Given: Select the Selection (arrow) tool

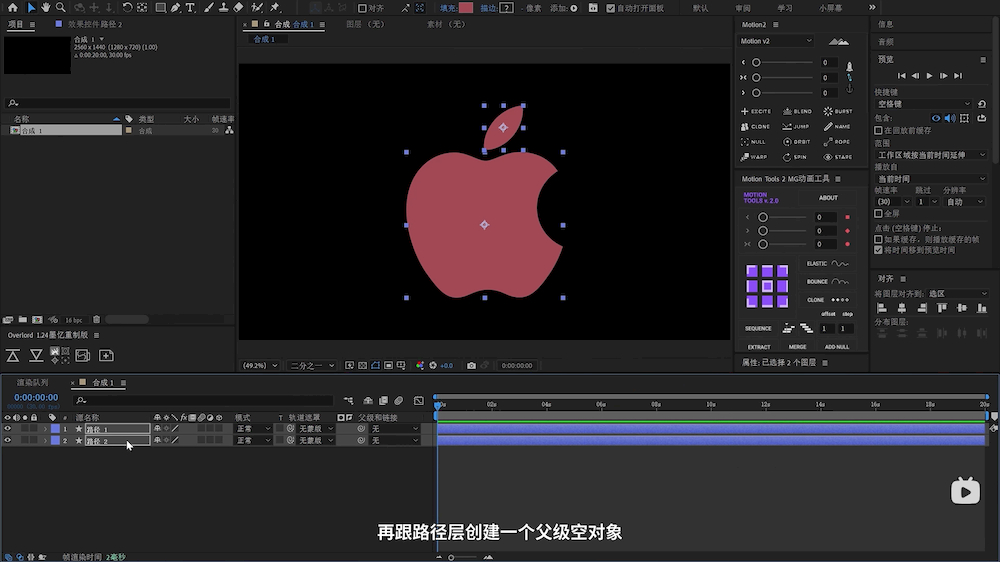Looking at the screenshot, I should [x=31, y=8].
